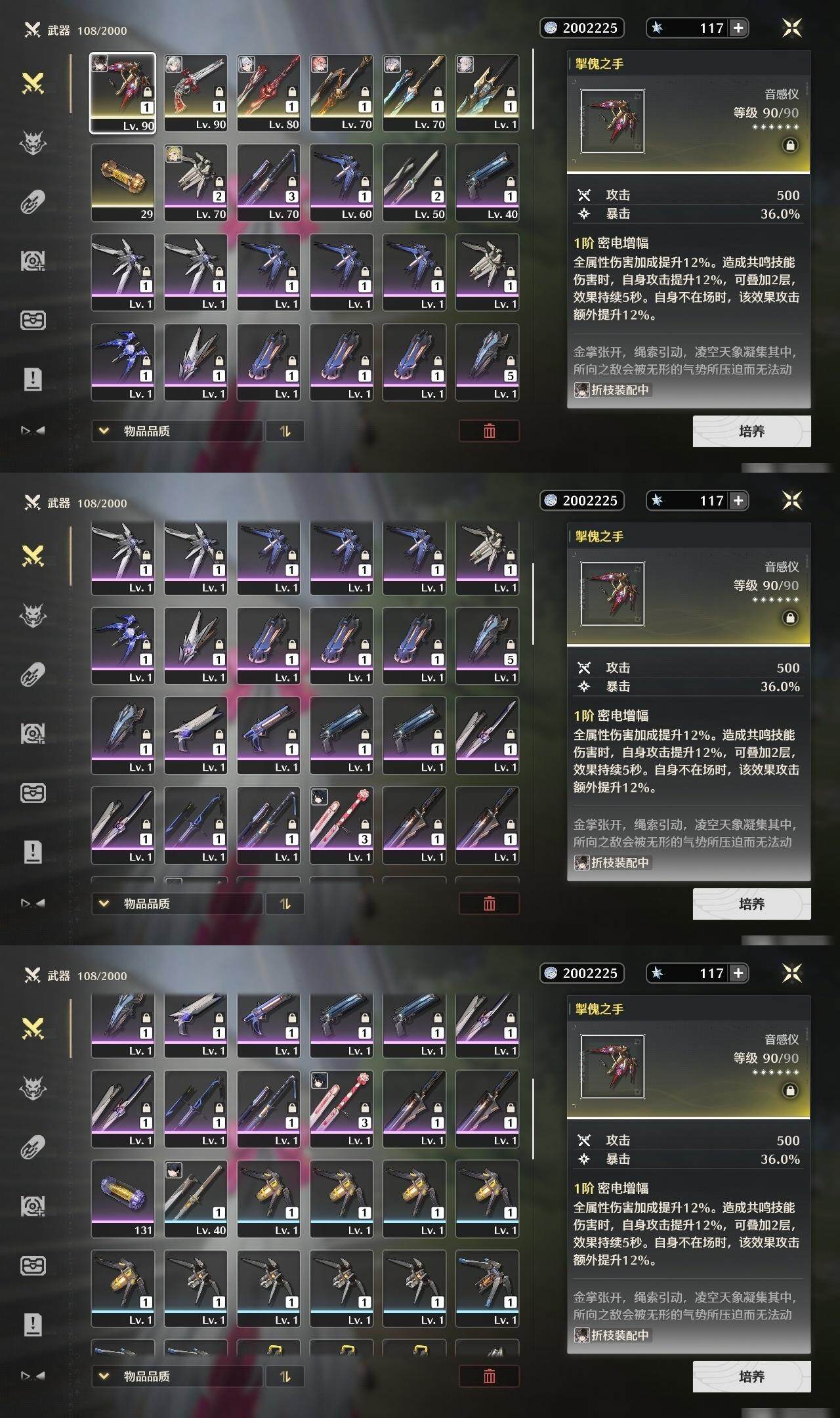Toggle the weapon lock in bottom screenshot's detail panel
Screen dimensions: 840x1418
click(x=790, y=1090)
